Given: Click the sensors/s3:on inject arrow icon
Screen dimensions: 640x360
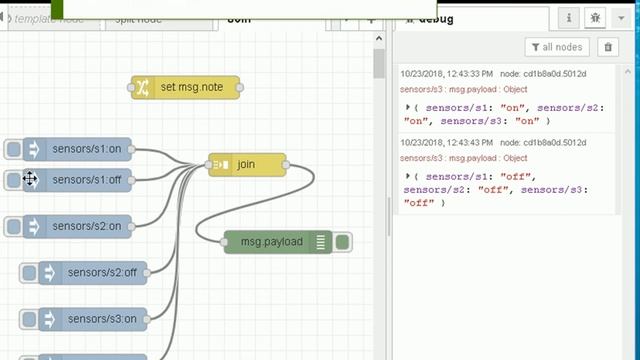Looking at the screenshot, I should tap(49, 319).
